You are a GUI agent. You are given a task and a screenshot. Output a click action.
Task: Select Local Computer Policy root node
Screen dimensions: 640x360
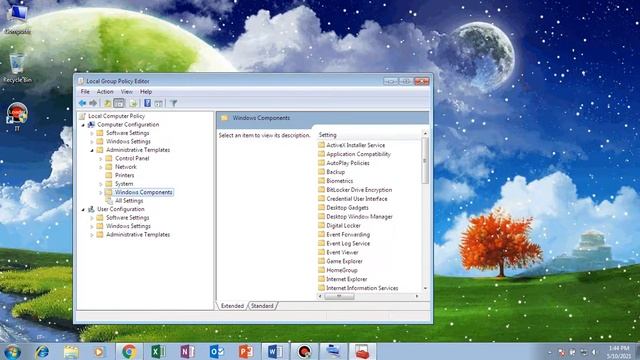116,116
